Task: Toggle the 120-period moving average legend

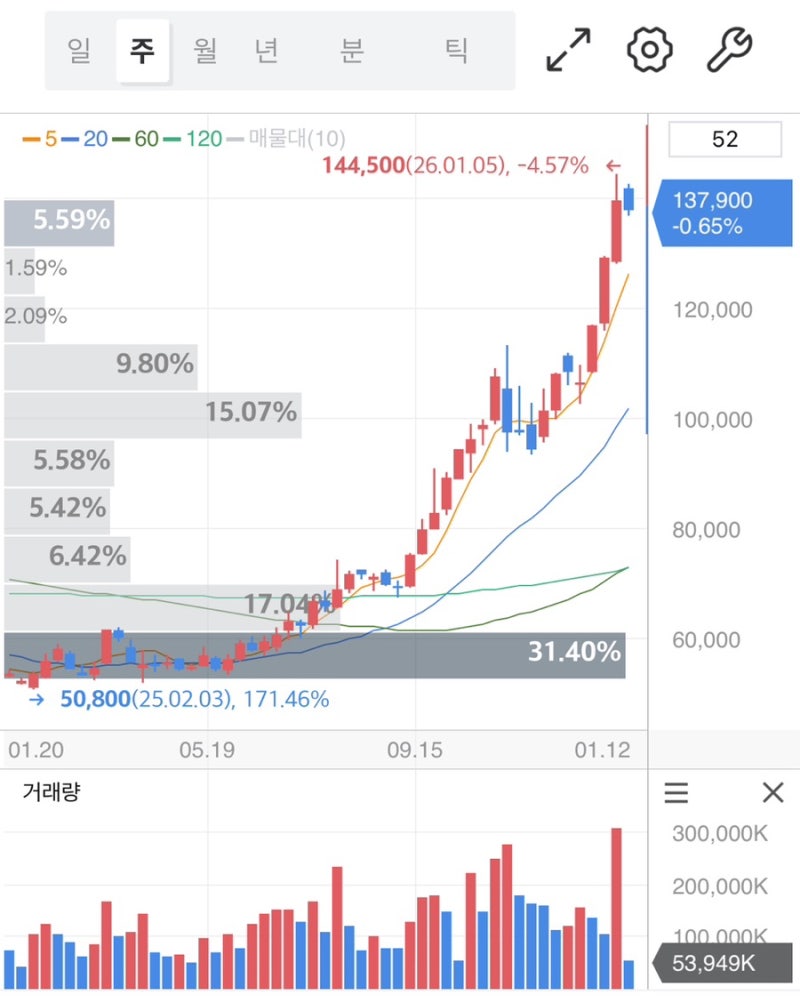Action: point(193,139)
